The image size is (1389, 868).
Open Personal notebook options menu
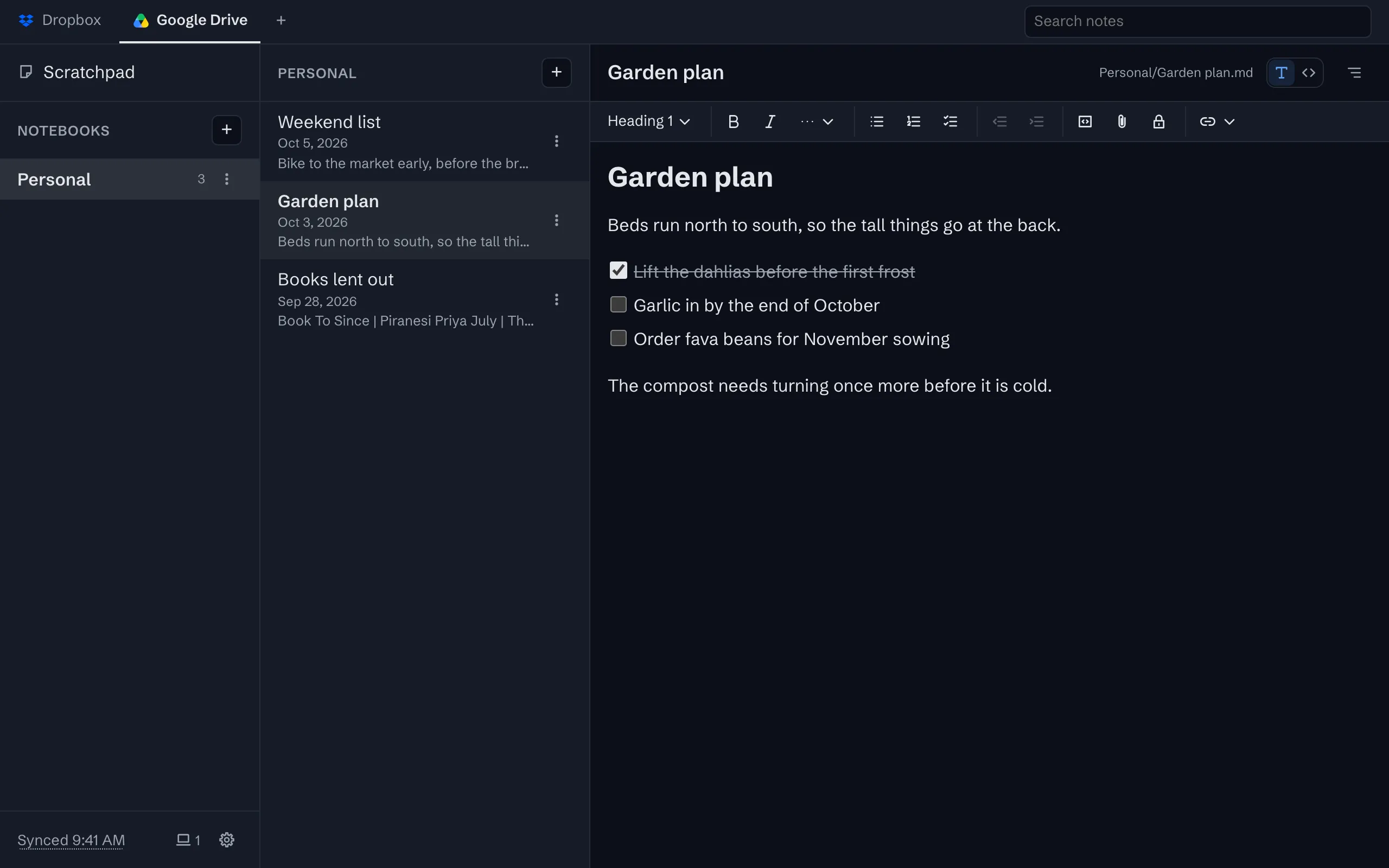tap(227, 179)
